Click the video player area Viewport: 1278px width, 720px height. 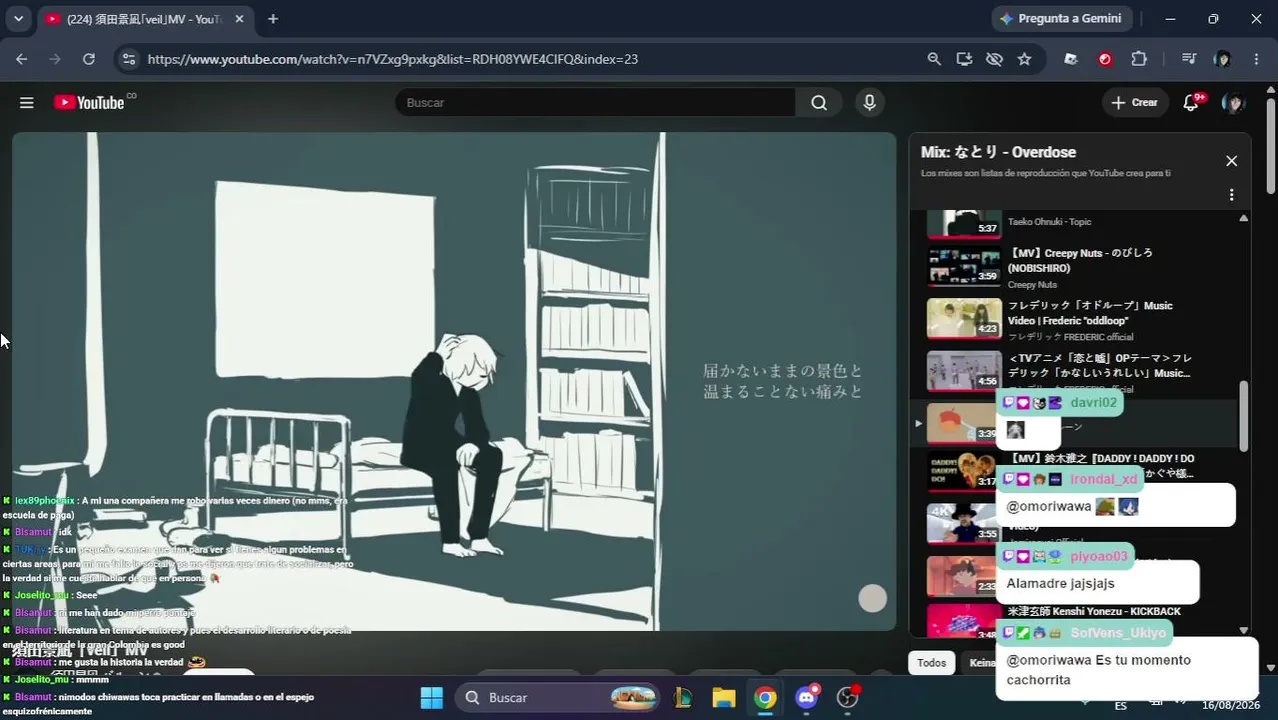tap(454, 381)
